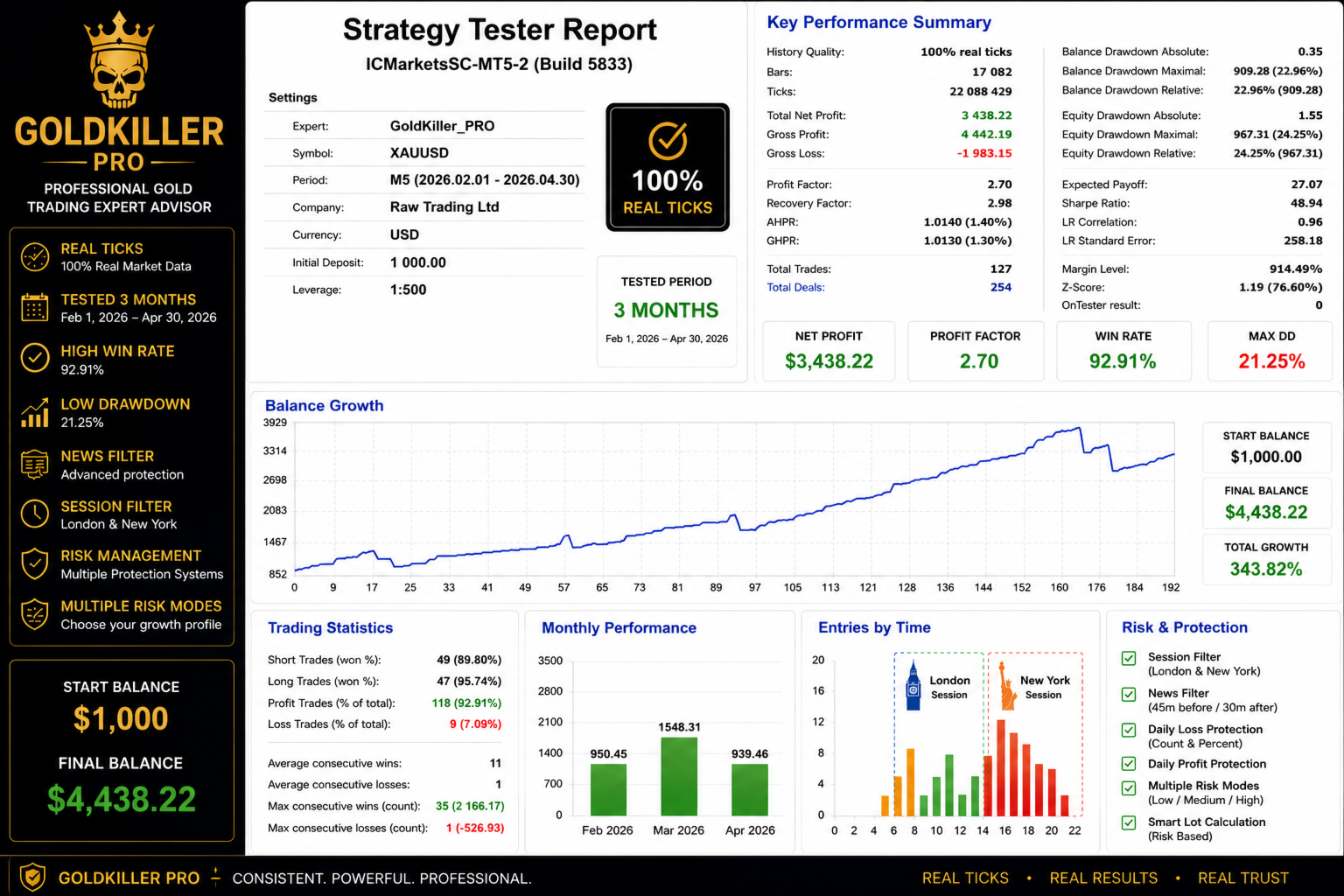Click the XAUUSD symbol value
The width and height of the screenshot is (1344, 896).
(419, 153)
